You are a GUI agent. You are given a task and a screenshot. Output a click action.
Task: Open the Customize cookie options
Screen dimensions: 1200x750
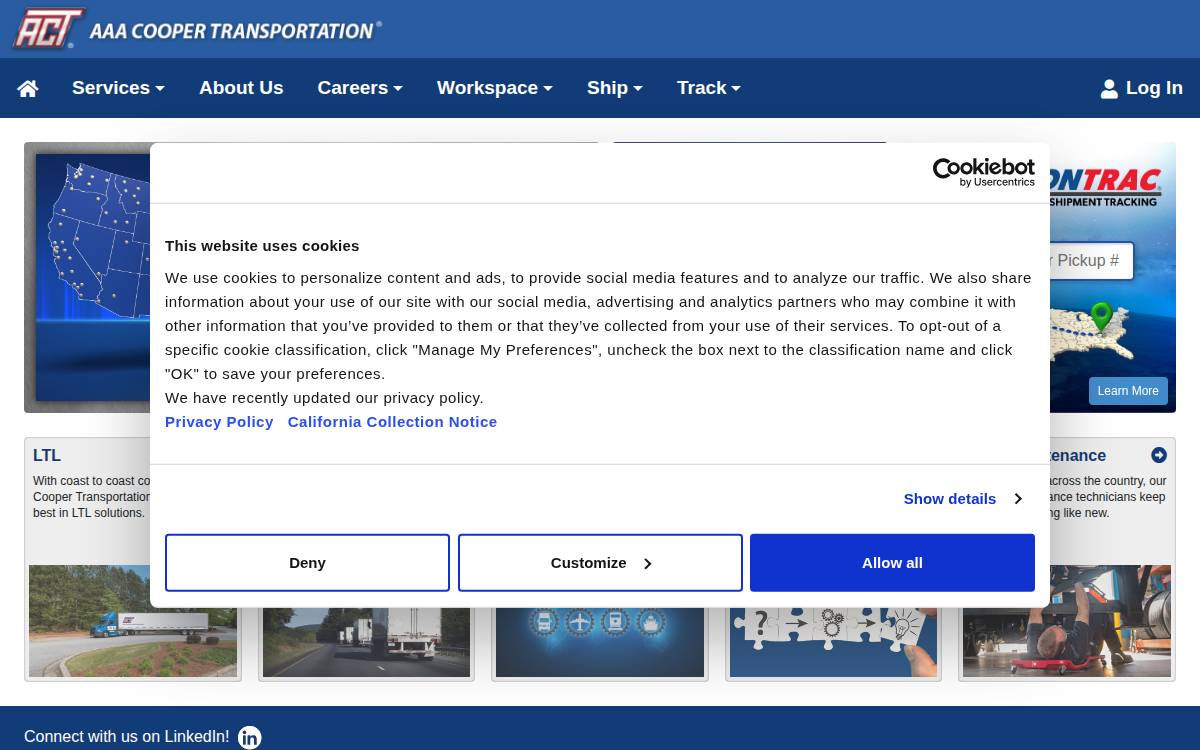pyautogui.click(x=600, y=563)
